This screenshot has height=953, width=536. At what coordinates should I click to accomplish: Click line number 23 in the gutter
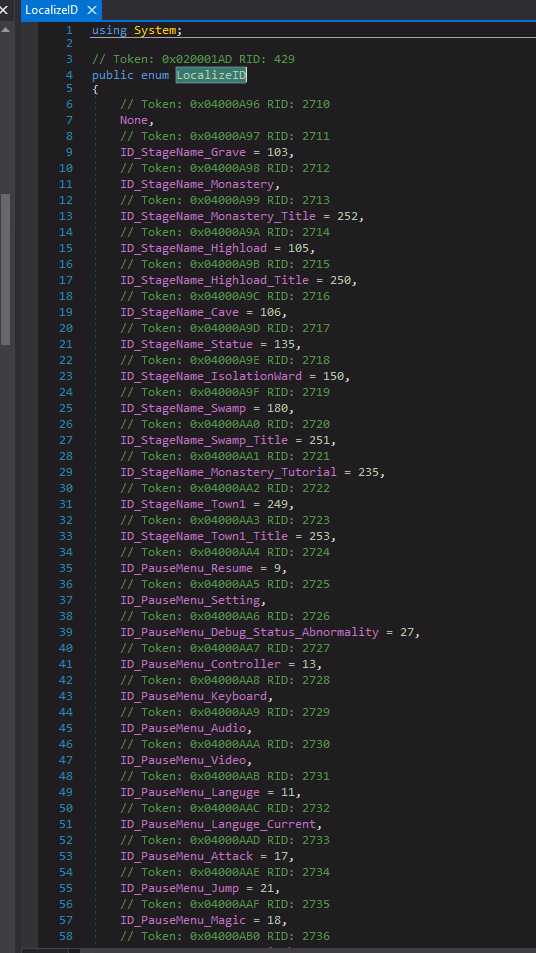click(65, 376)
